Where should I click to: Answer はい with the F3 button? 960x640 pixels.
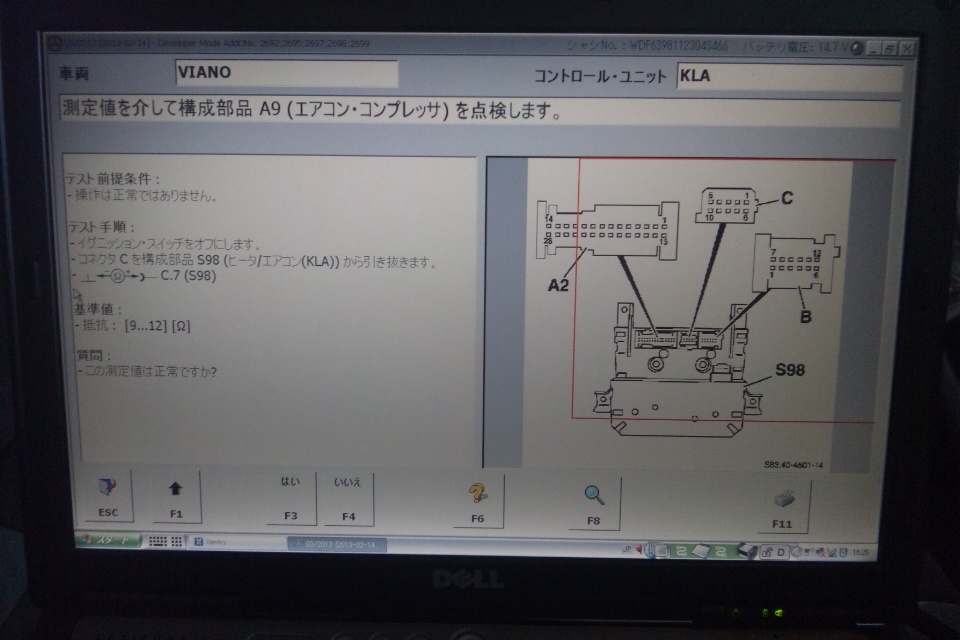pyautogui.click(x=290, y=497)
